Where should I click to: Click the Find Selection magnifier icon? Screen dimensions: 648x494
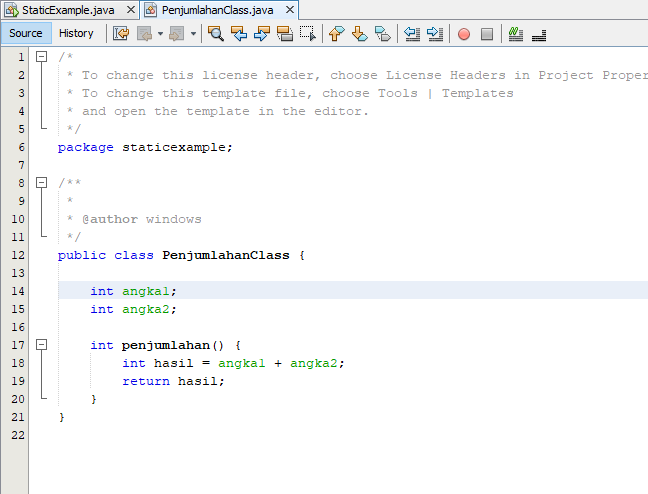click(216, 33)
